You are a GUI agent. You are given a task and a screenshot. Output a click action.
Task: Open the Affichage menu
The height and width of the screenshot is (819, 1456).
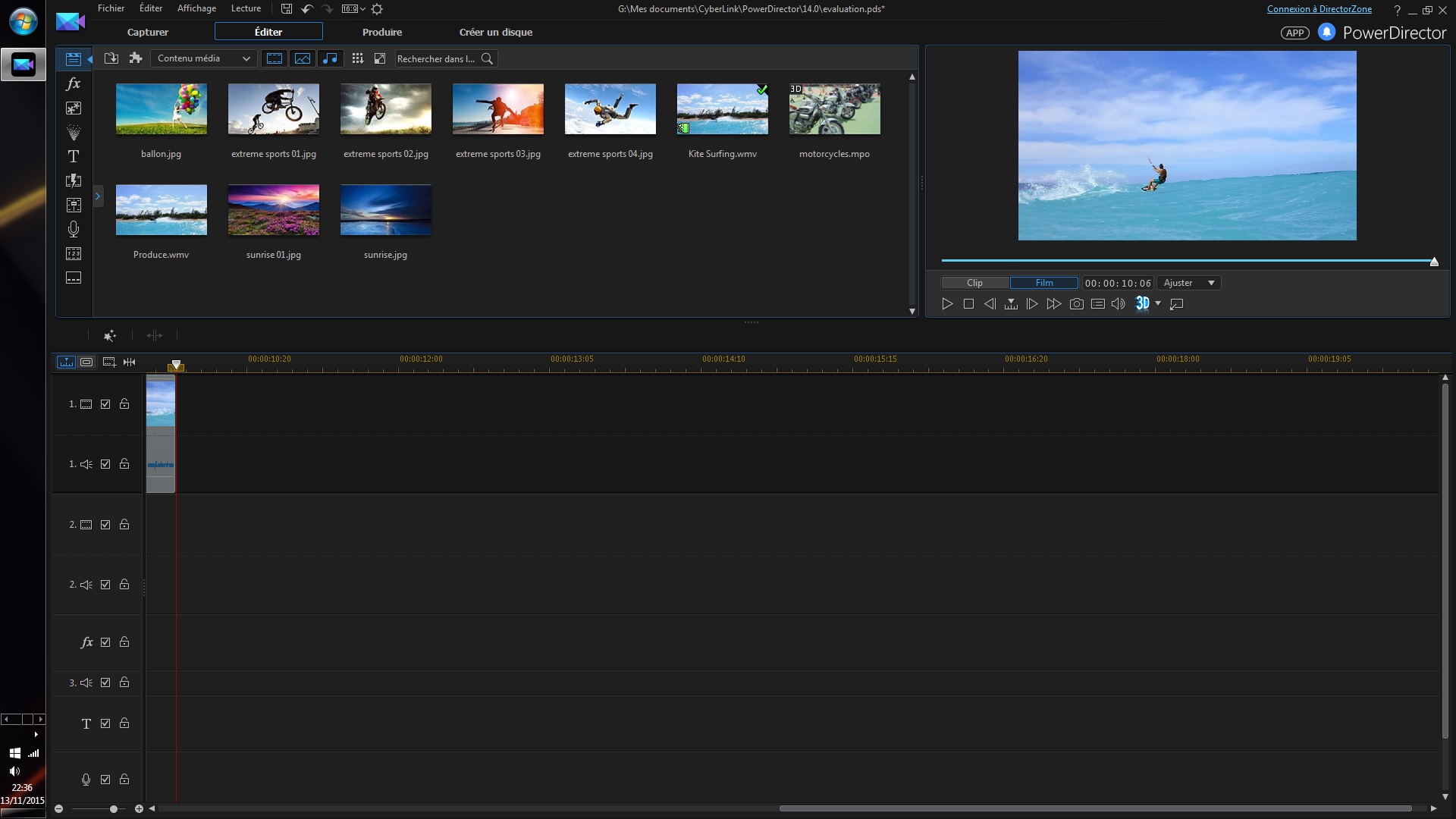click(196, 8)
